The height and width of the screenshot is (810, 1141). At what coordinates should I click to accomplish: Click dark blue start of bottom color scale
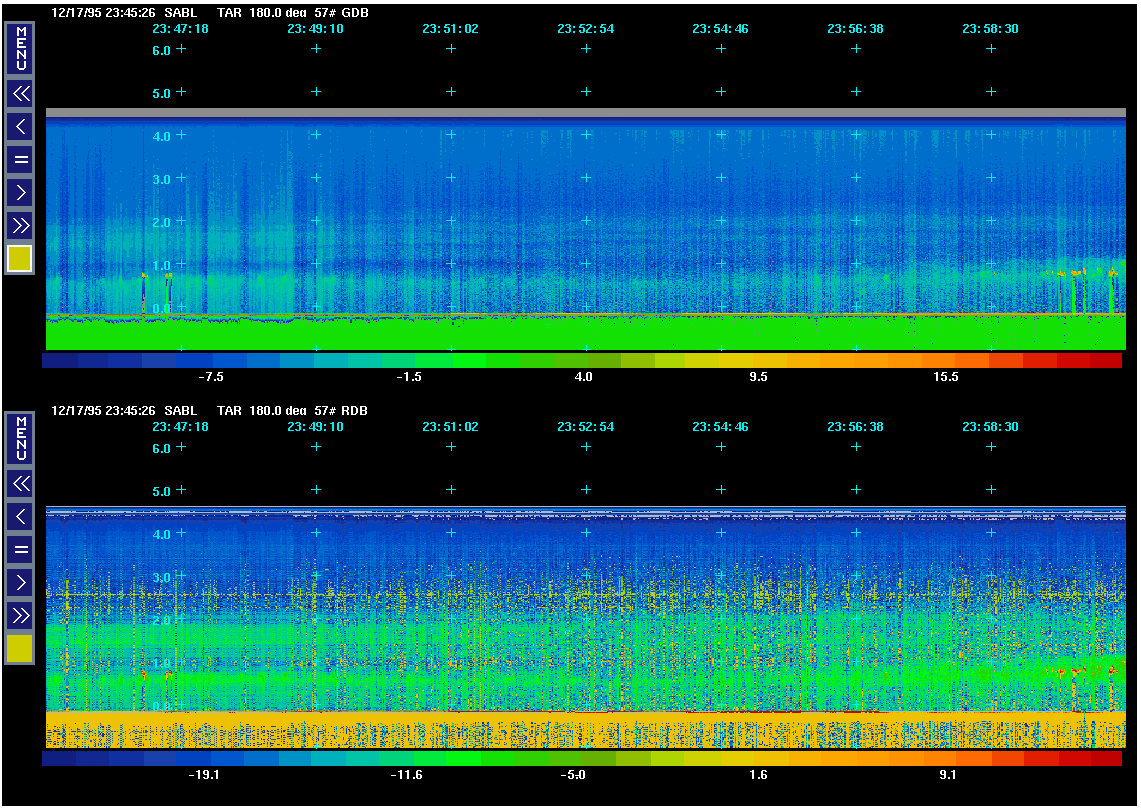[x=58, y=758]
